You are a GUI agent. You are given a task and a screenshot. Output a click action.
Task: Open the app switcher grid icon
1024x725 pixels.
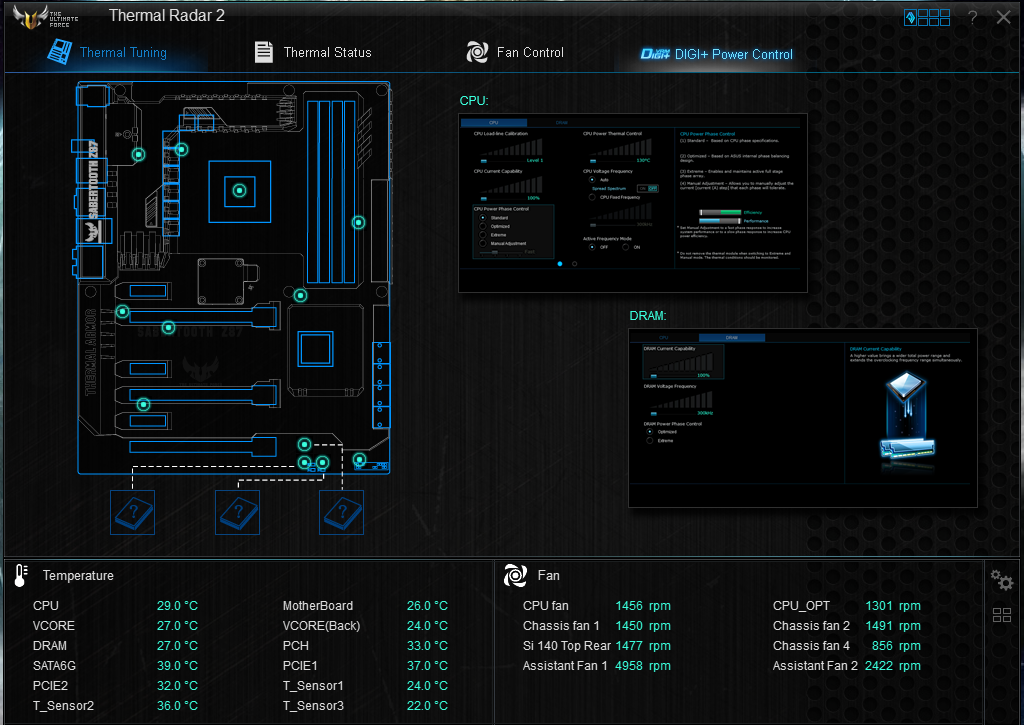(927, 18)
